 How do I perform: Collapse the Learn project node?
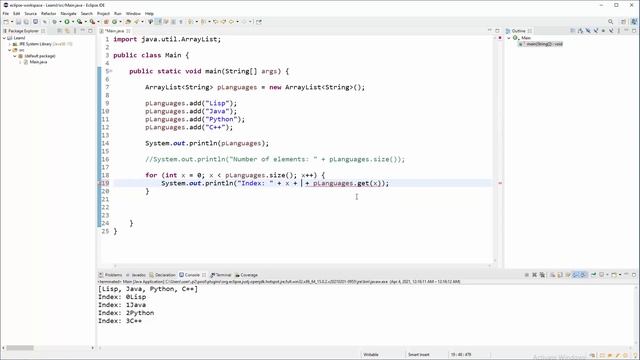pyautogui.click(x=4, y=38)
